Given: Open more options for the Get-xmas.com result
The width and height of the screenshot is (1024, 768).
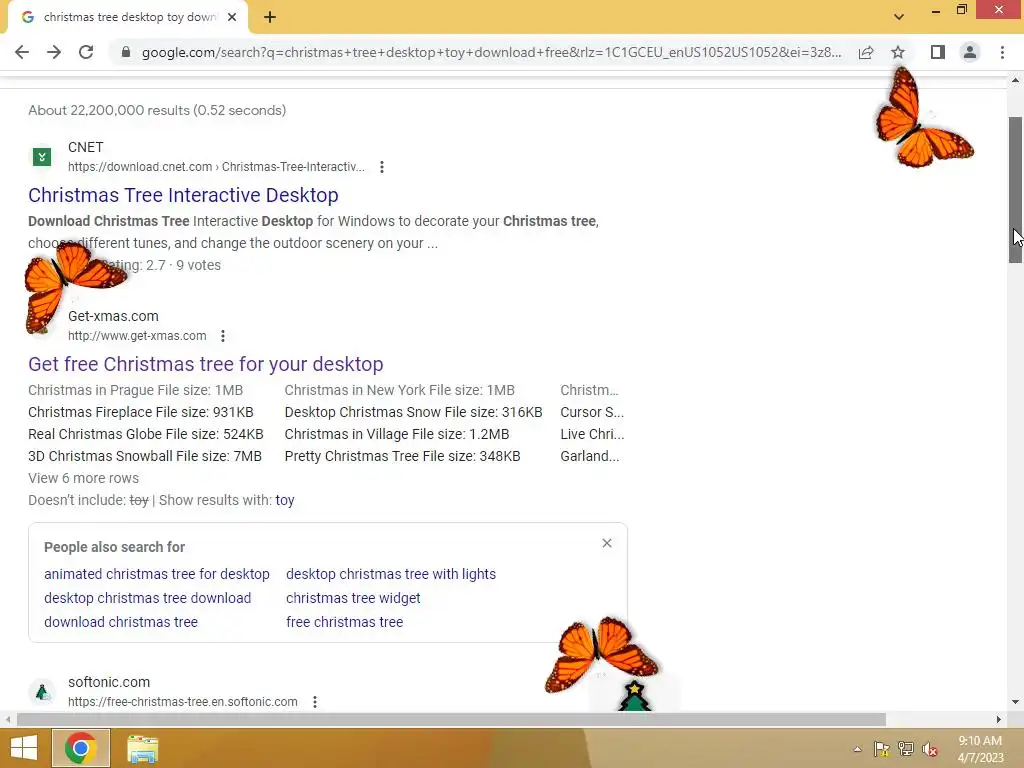Looking at the screenshot, I should coord(223,336).
